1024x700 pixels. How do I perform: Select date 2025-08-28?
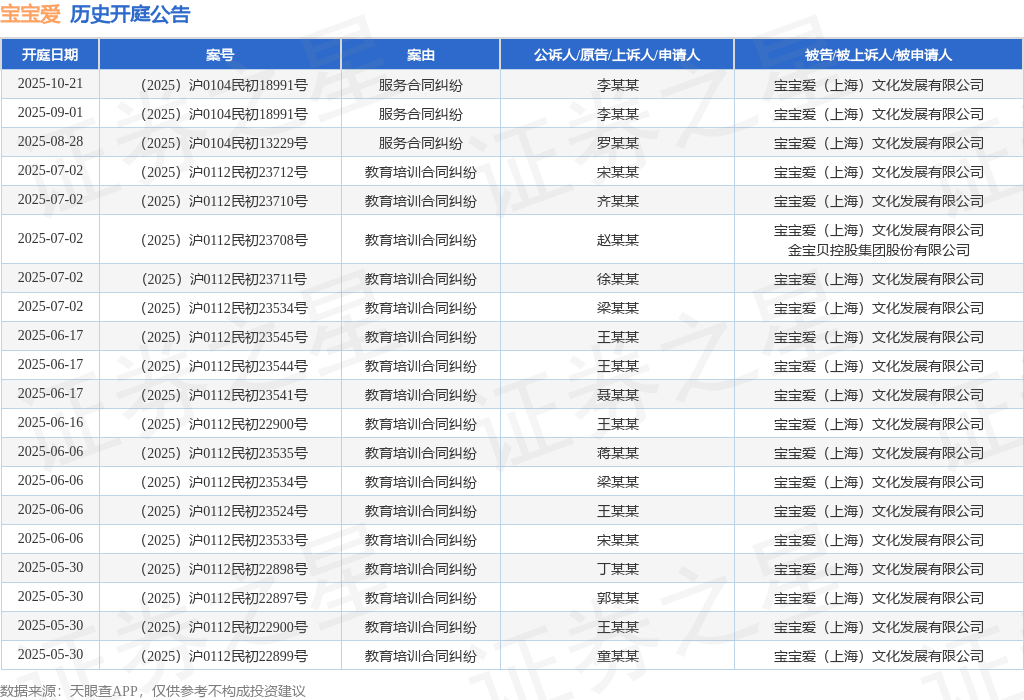50,142
